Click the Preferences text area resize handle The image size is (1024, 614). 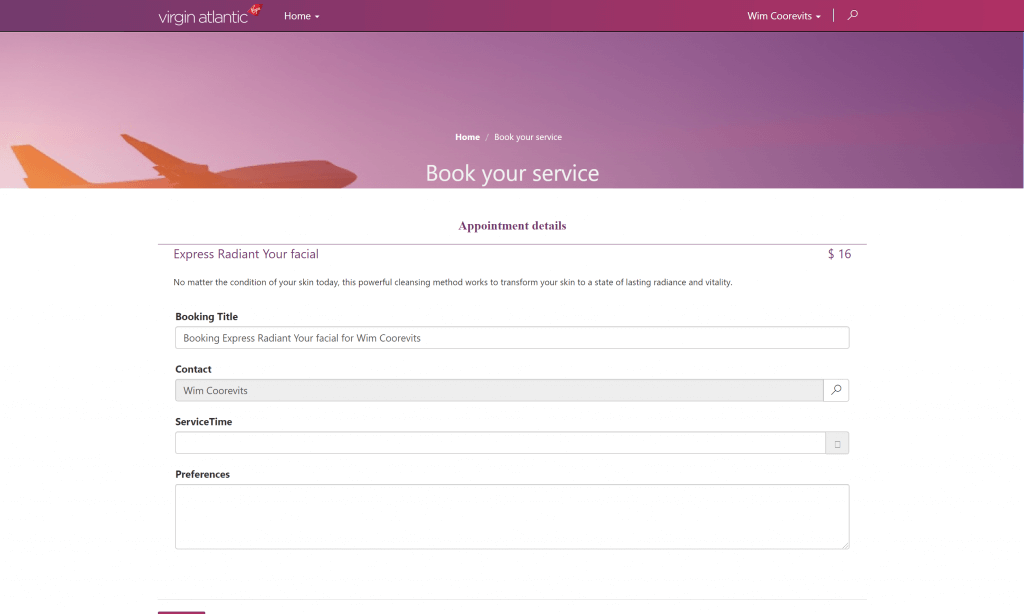click(x=844, y=544)
